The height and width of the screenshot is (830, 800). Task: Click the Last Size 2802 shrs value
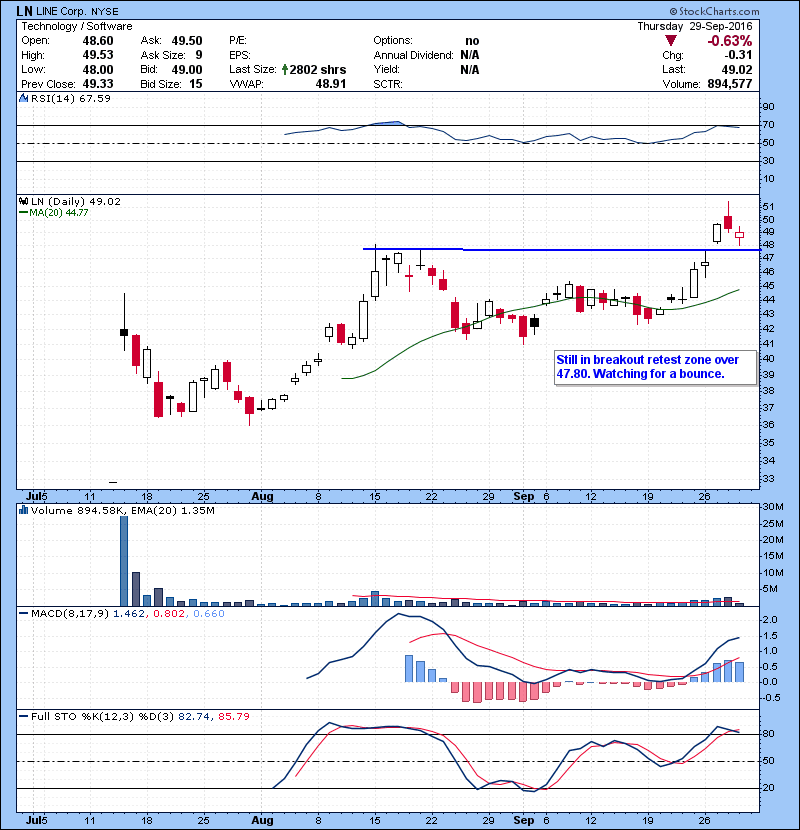coord(318,69)
